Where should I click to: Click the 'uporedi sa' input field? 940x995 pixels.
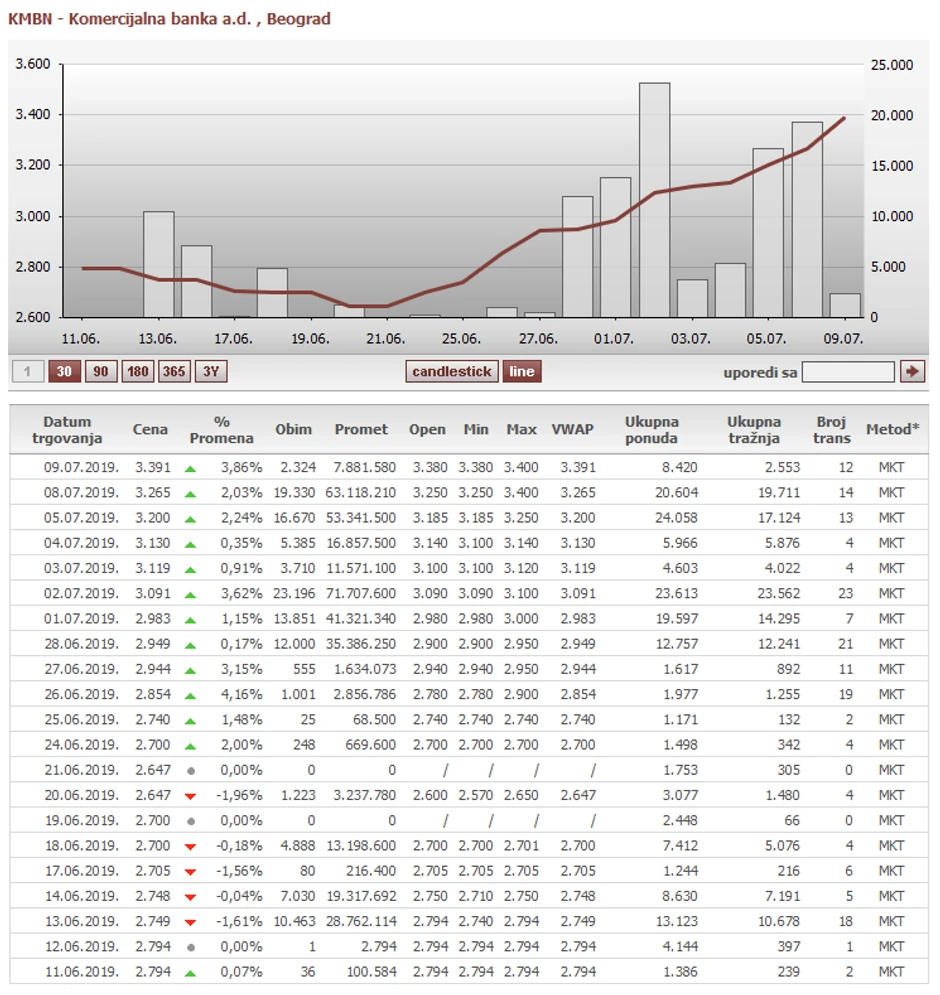point(848,372)
